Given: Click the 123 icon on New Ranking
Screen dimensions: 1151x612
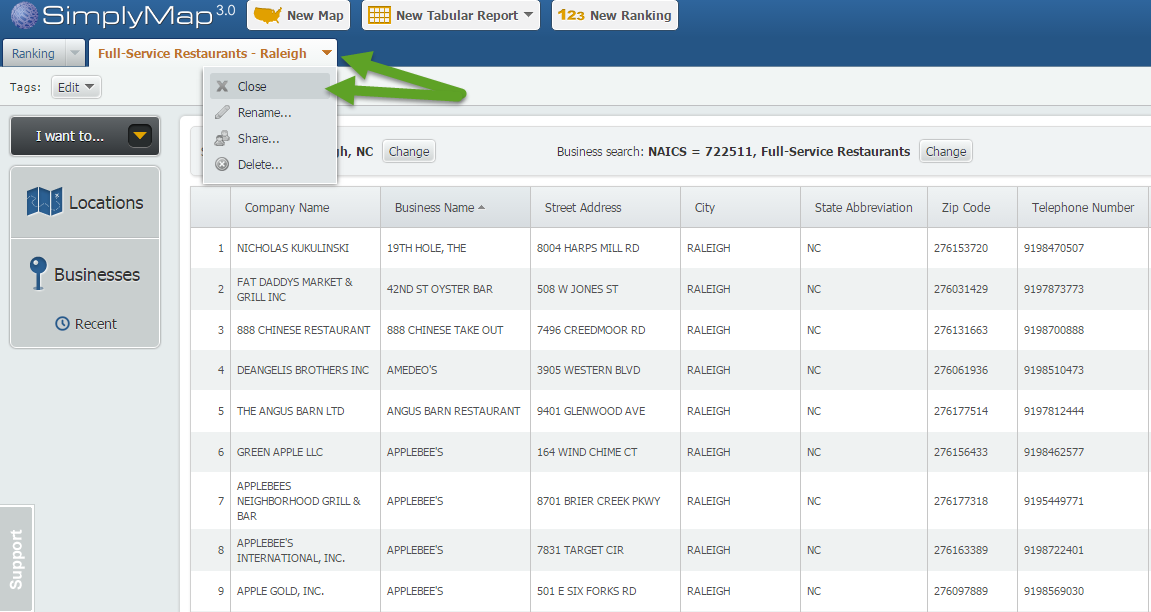Looking at the screenshot, I should [571, 15].
